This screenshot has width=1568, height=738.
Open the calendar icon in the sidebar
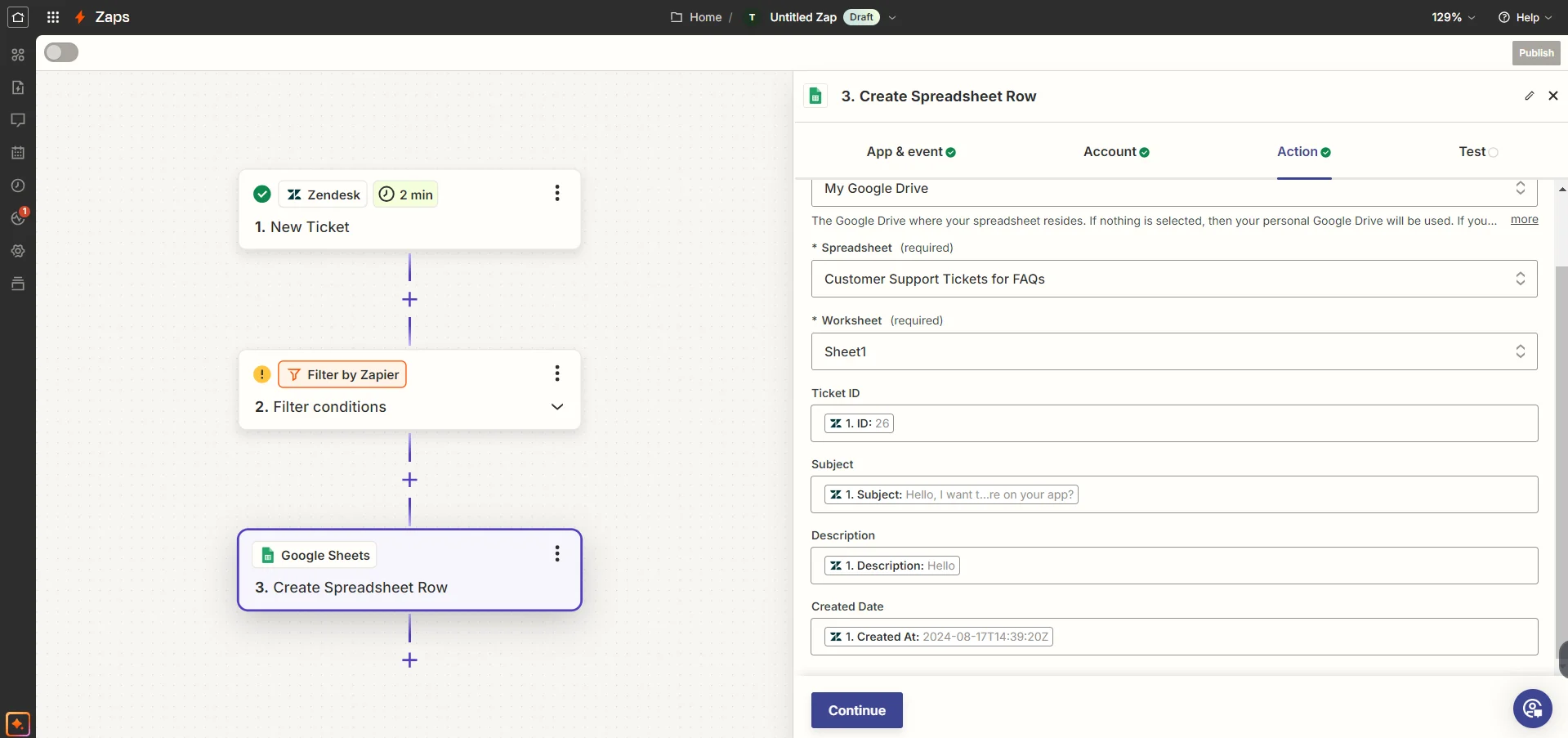[18, 153]
